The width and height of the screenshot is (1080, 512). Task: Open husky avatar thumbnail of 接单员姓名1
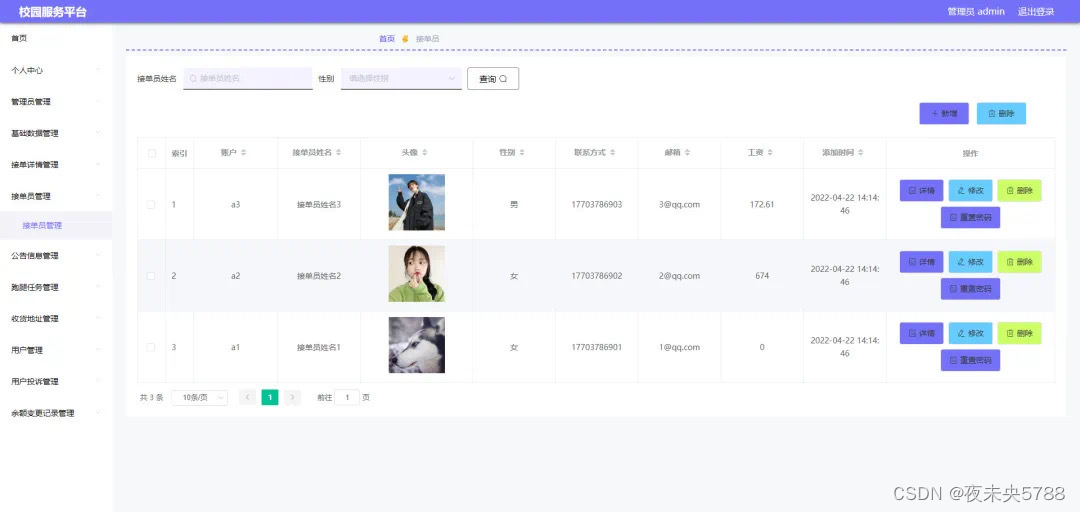tap(417, 345)
